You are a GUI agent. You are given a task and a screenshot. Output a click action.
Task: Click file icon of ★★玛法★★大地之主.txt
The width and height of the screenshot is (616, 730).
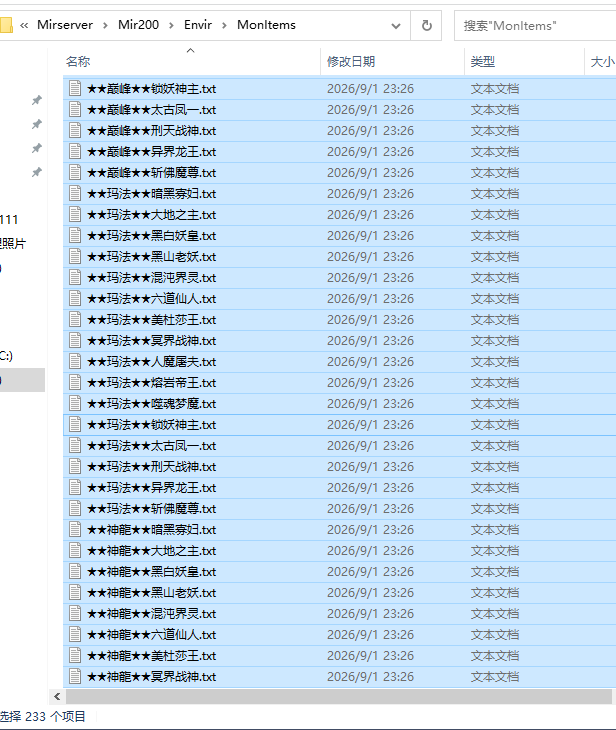(x=75, y=214)
